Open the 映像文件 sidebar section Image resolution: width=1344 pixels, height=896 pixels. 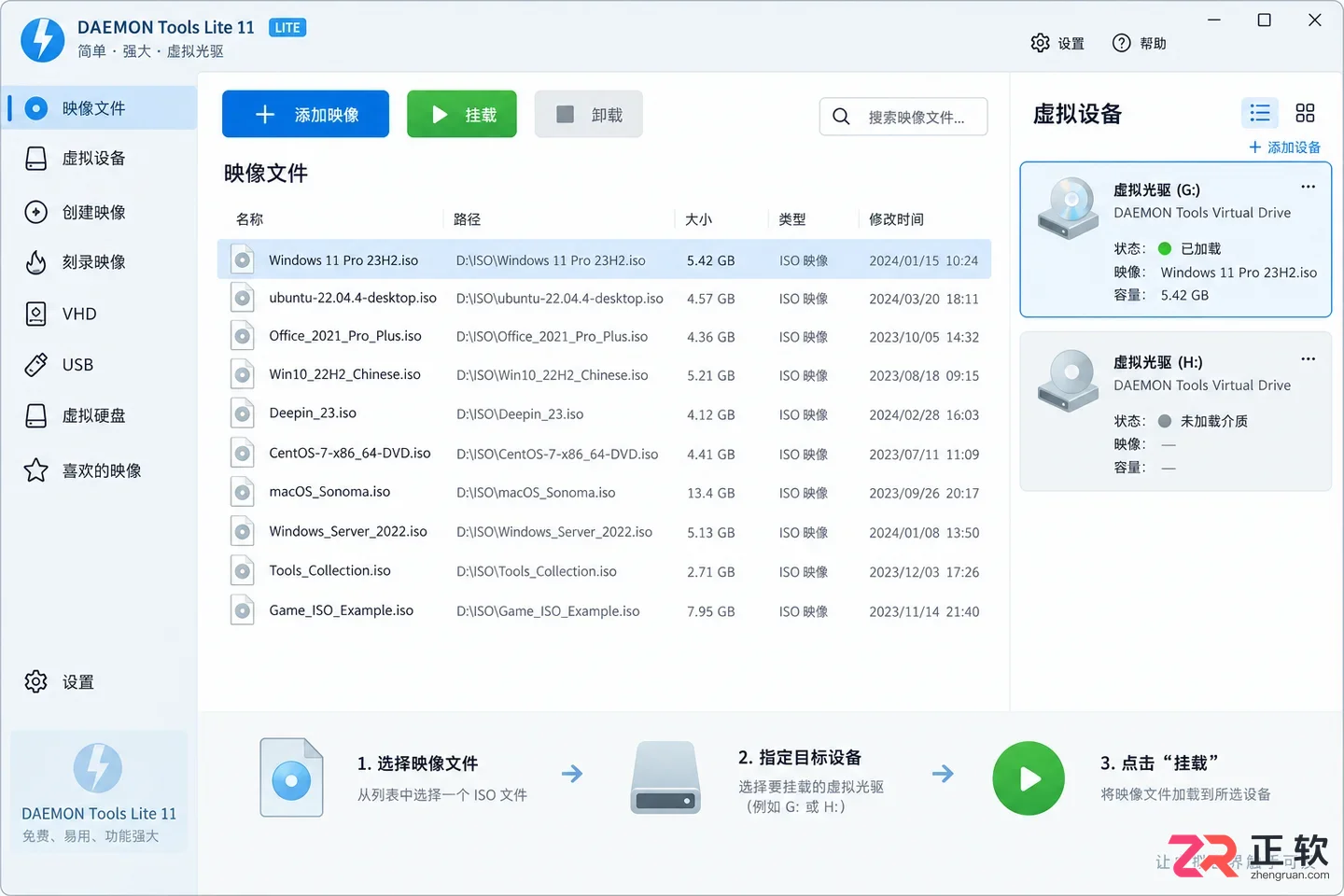coord(100,108)
